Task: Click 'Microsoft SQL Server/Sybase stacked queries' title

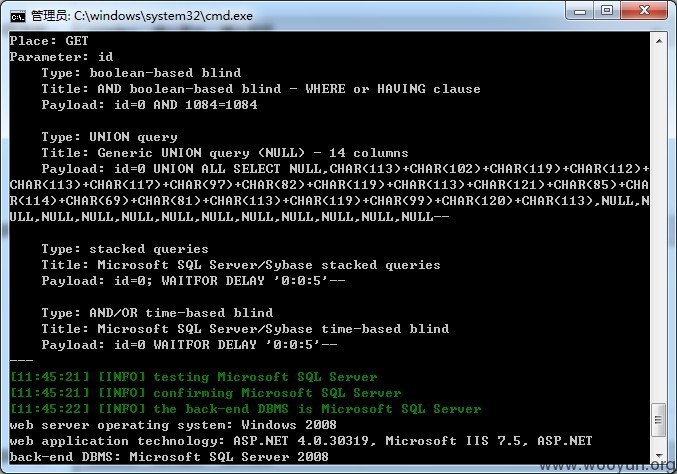Action: (269, 265)
